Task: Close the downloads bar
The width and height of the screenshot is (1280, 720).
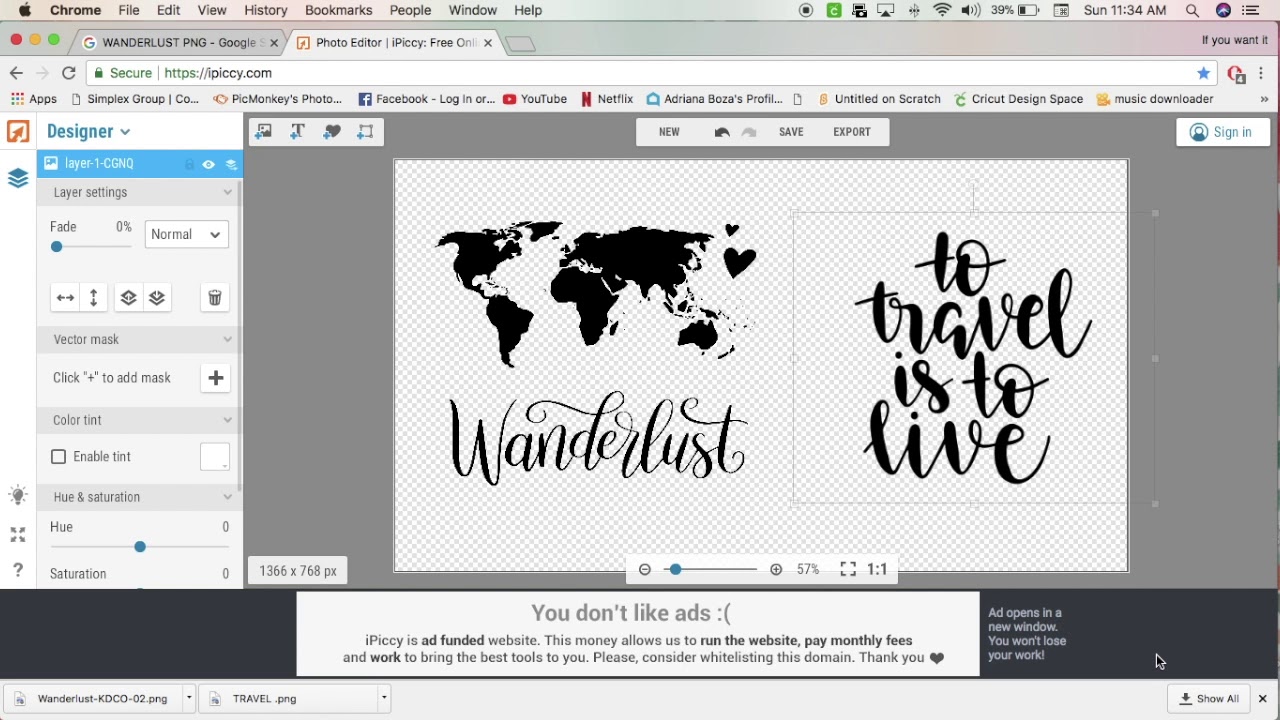Action: tap(1263, 699)
